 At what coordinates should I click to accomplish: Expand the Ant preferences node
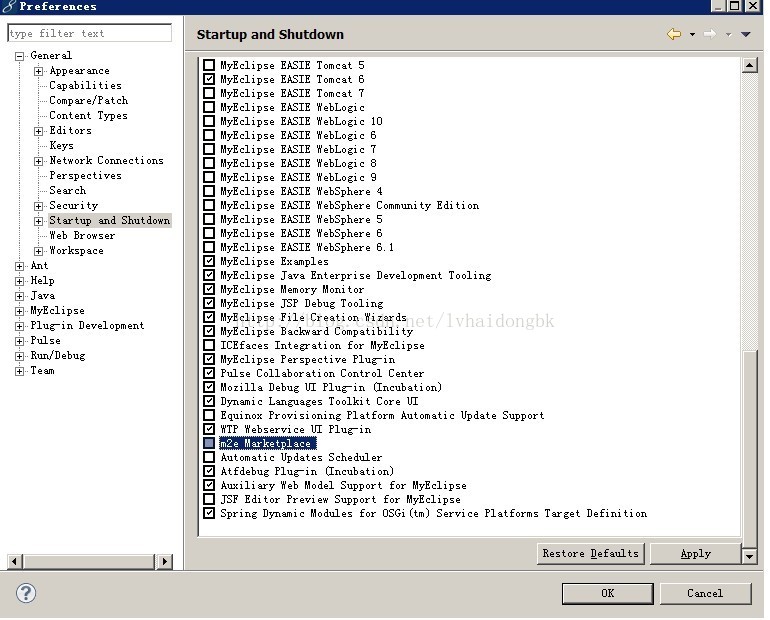click(x=19, y=266)
